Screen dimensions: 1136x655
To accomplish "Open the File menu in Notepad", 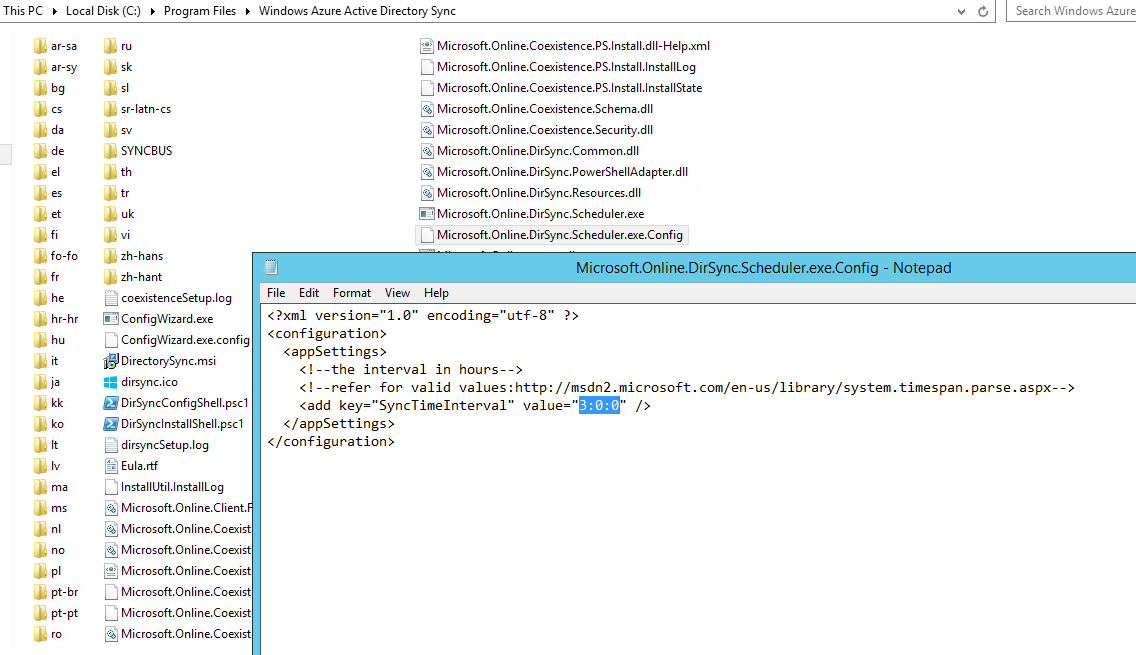I will [x=276, y=293].
